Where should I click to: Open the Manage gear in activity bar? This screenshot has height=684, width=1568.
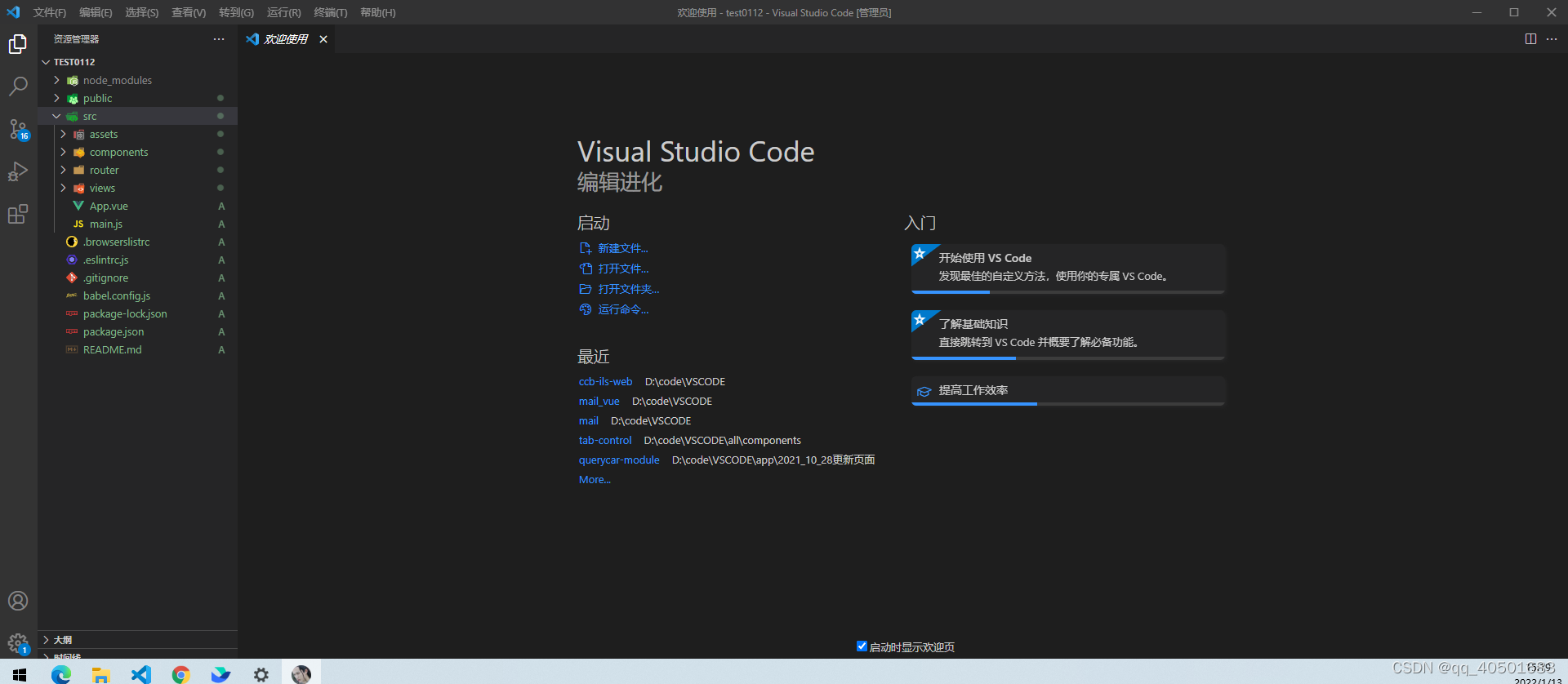point(18,643)
